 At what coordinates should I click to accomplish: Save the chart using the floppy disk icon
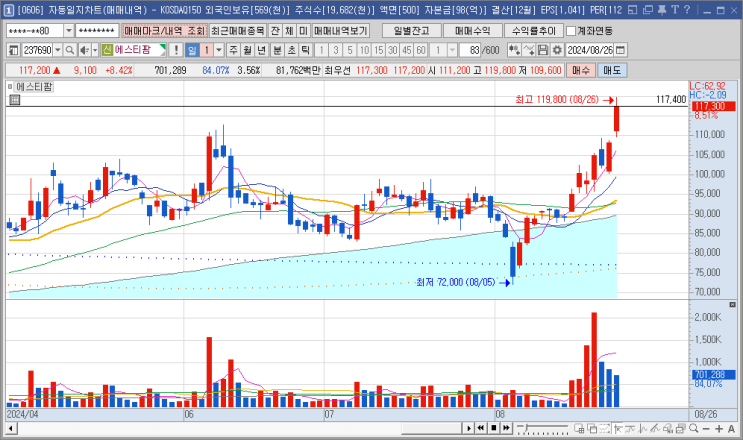tap(544, 50)
